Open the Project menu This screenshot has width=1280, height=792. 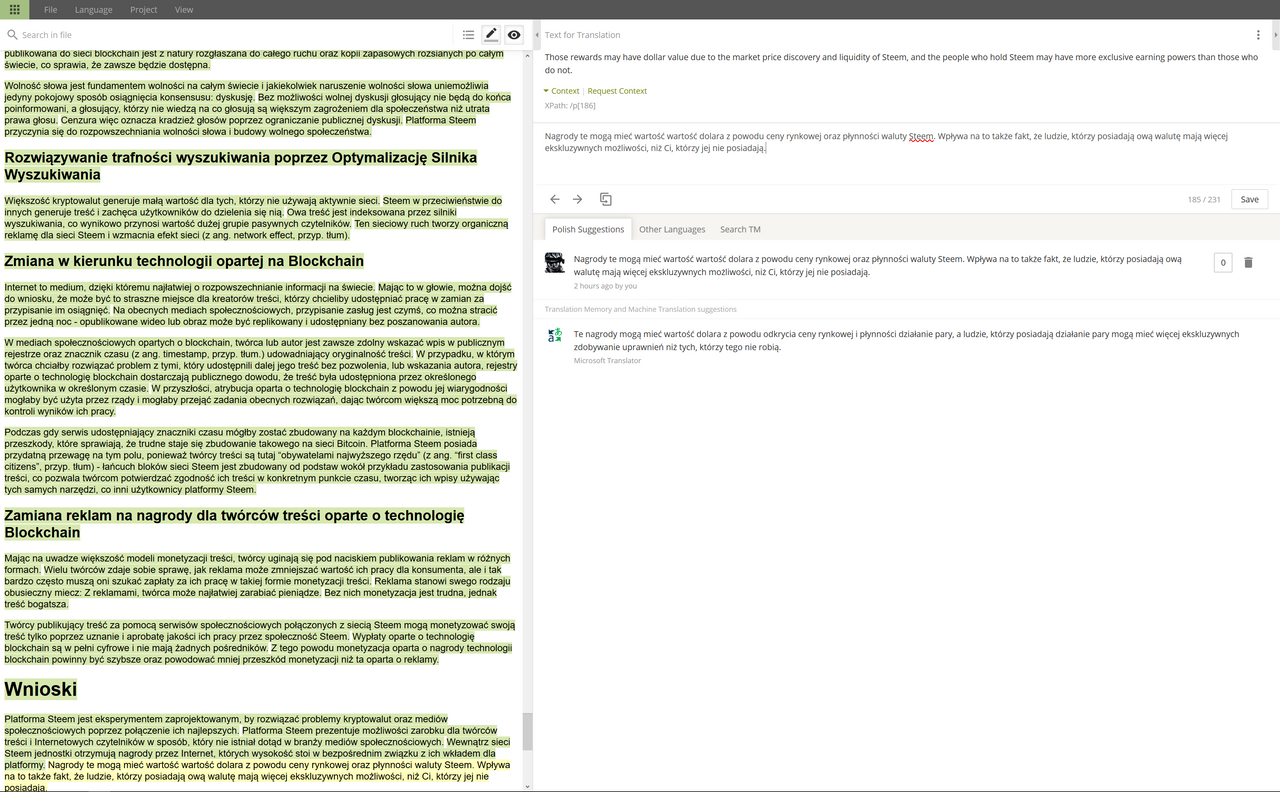click(144, 9)
